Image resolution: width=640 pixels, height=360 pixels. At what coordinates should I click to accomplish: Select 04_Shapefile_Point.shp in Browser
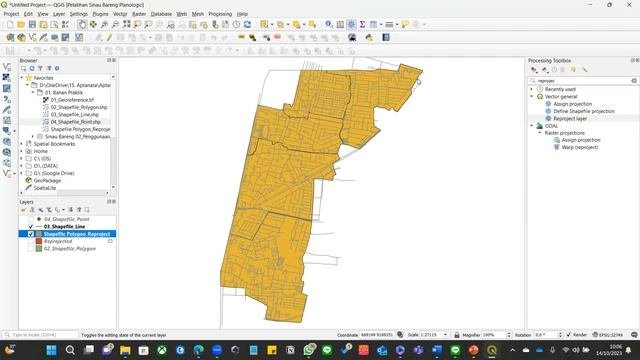pyautogui.click(x=76, y=122)
